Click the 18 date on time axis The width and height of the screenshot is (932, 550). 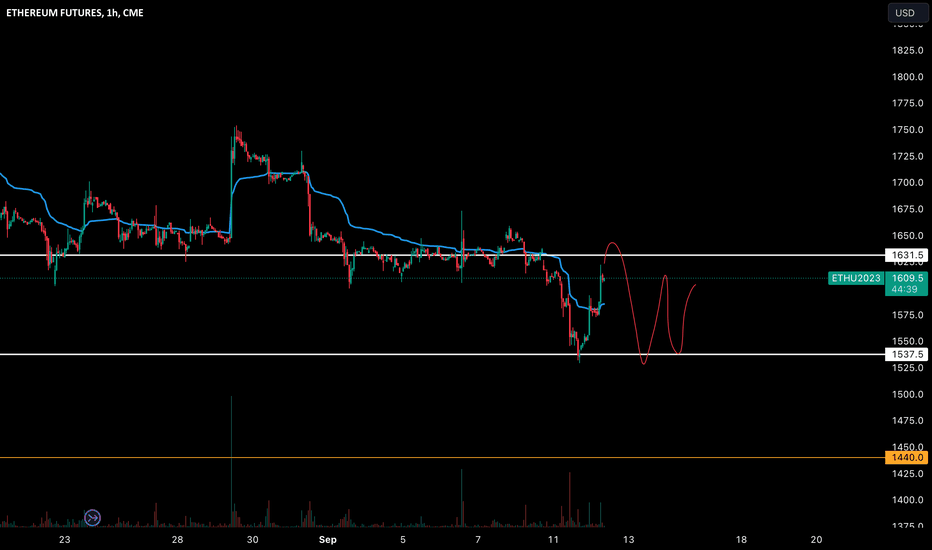741,540
